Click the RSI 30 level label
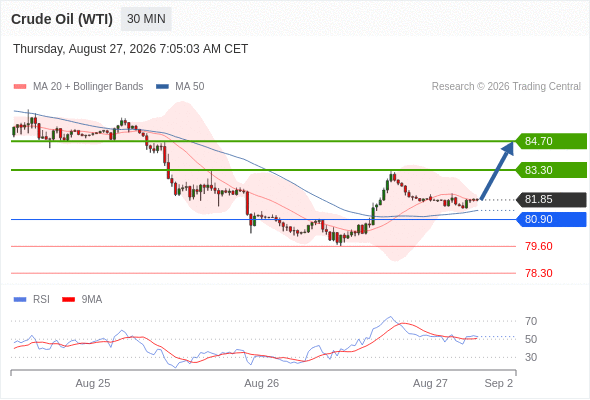The width and height of the screenshot is (590, 400). (x=531, y=357)
